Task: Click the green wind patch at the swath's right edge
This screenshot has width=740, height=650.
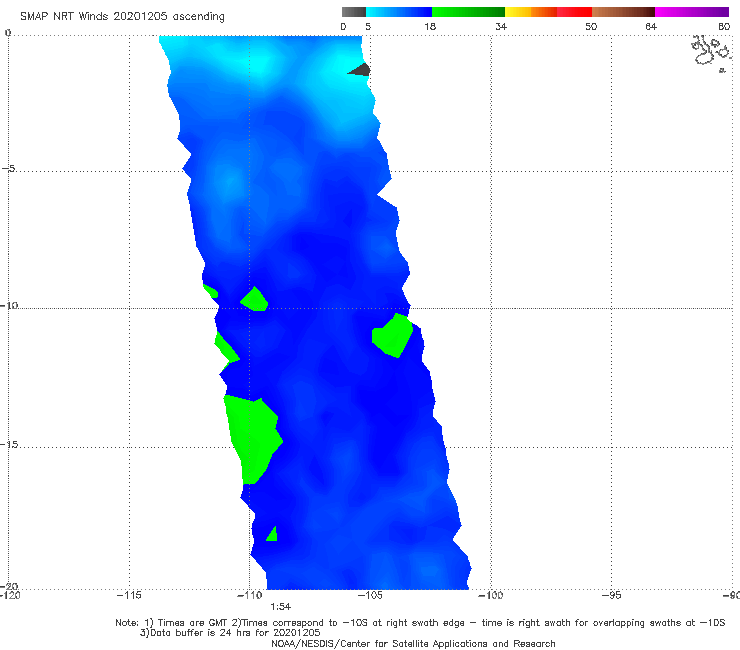Action: pos(392,336)
